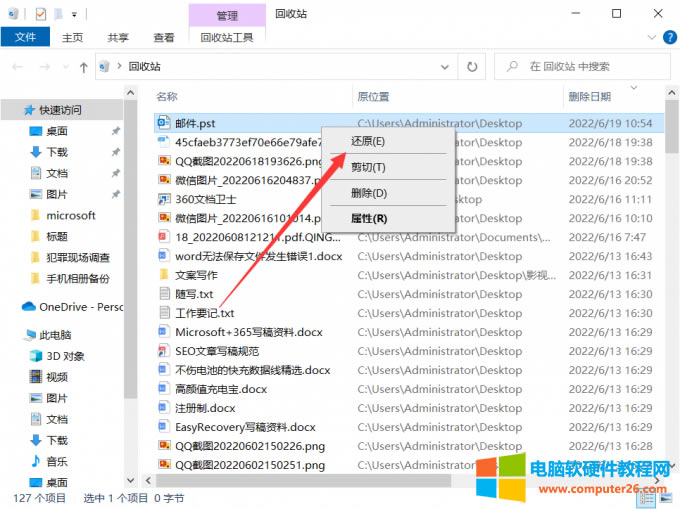Click the 在 回收站 中搜索 search box
This screenshot has width=680, height=509.
582,66
